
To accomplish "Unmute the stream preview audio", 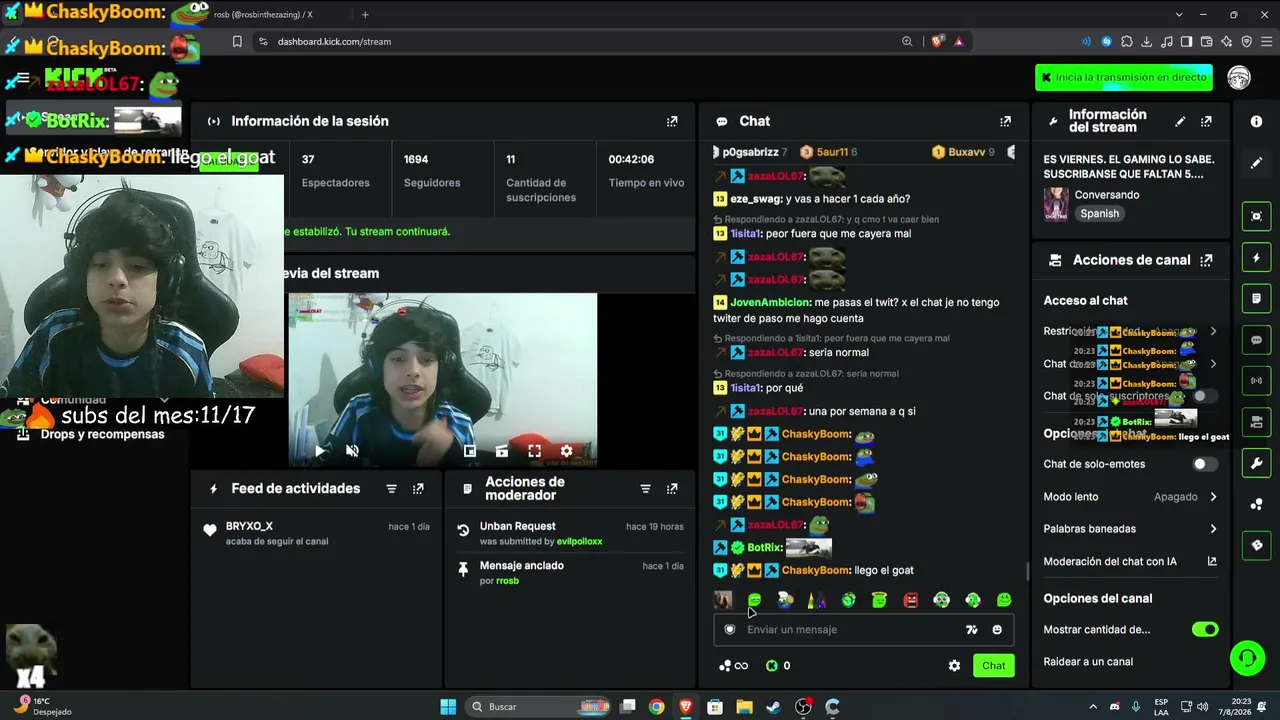I will pyautogui.click(x=352, y=451).
